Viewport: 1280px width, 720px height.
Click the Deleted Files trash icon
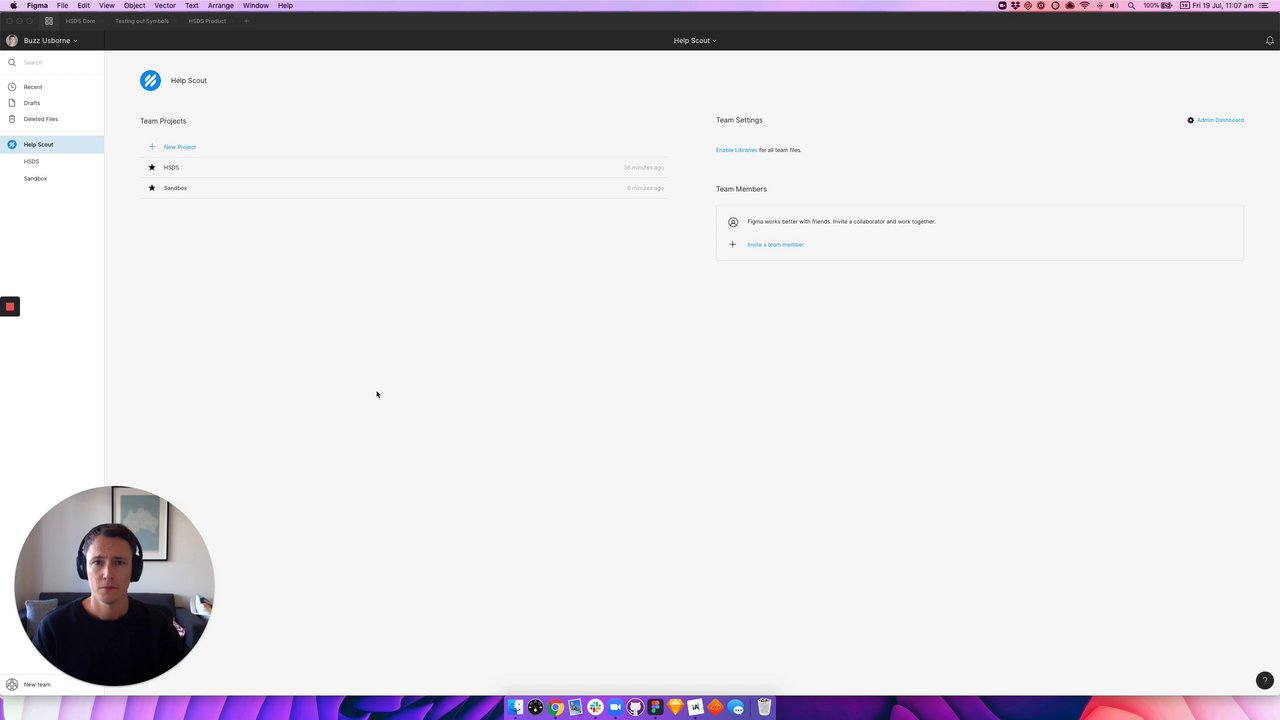[x=12, y=119]
